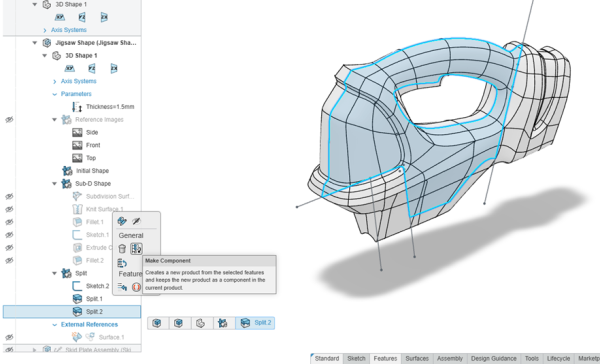The image size is (600, 364).
Task: Switch to the Features tab
Action: (385, 359)
